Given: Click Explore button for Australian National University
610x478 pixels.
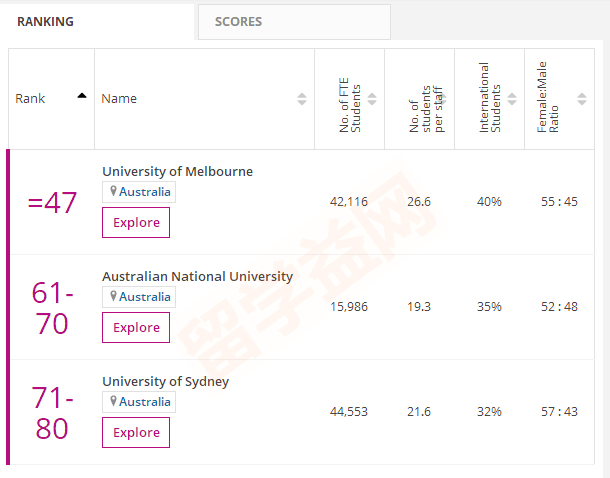Looking at the screenshot, I should pos(136,327).
